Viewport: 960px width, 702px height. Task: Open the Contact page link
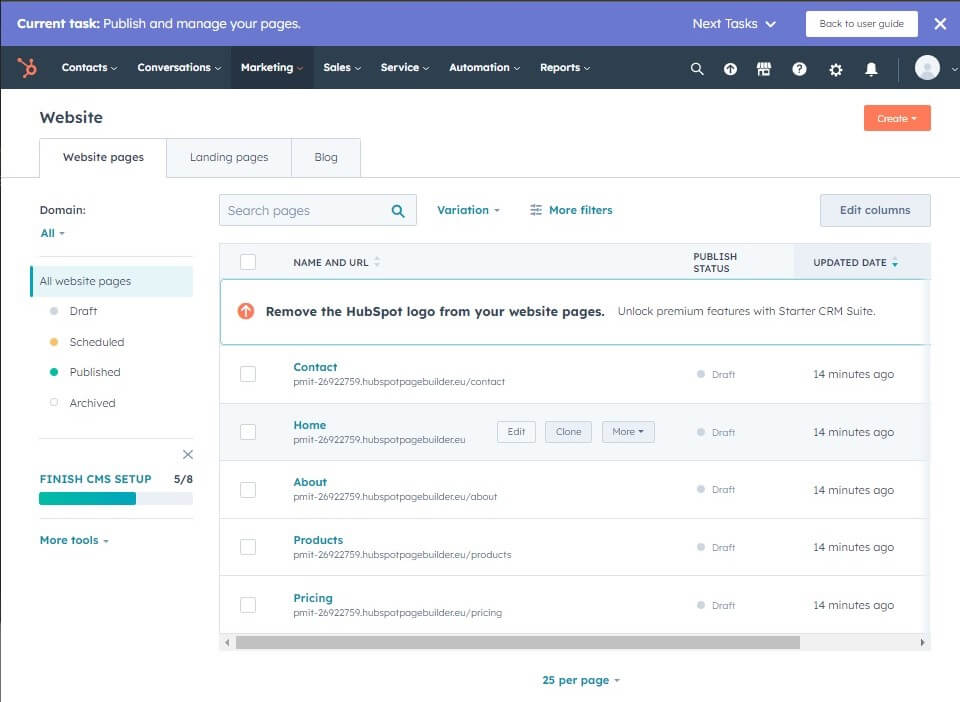315,367
